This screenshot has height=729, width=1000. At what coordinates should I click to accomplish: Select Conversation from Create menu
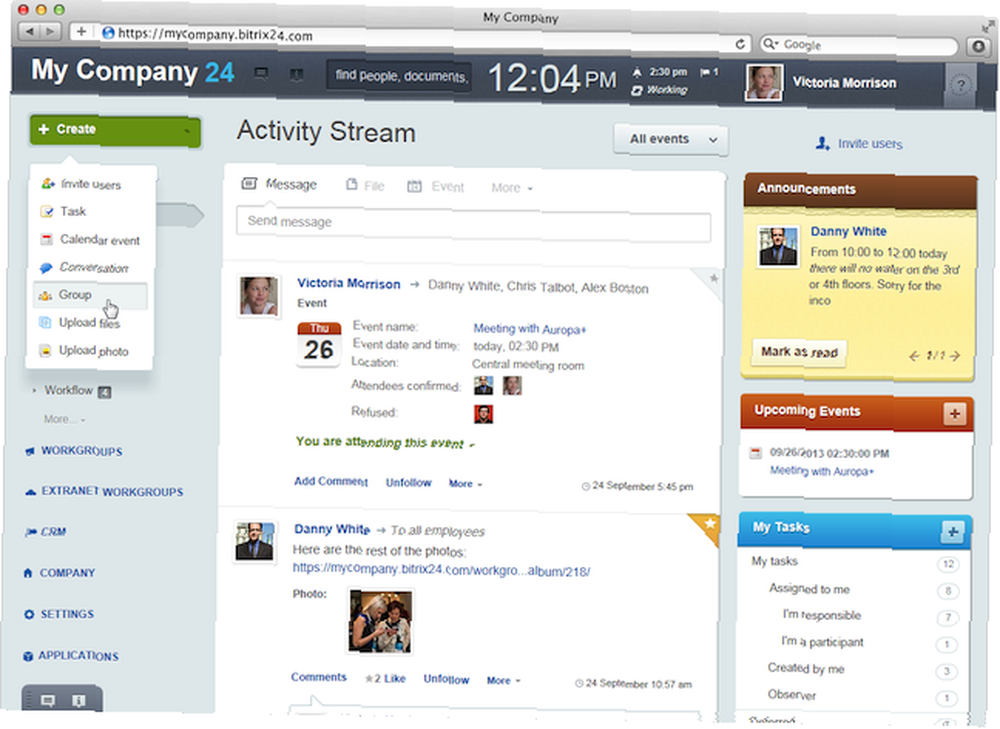click(94, 267)
